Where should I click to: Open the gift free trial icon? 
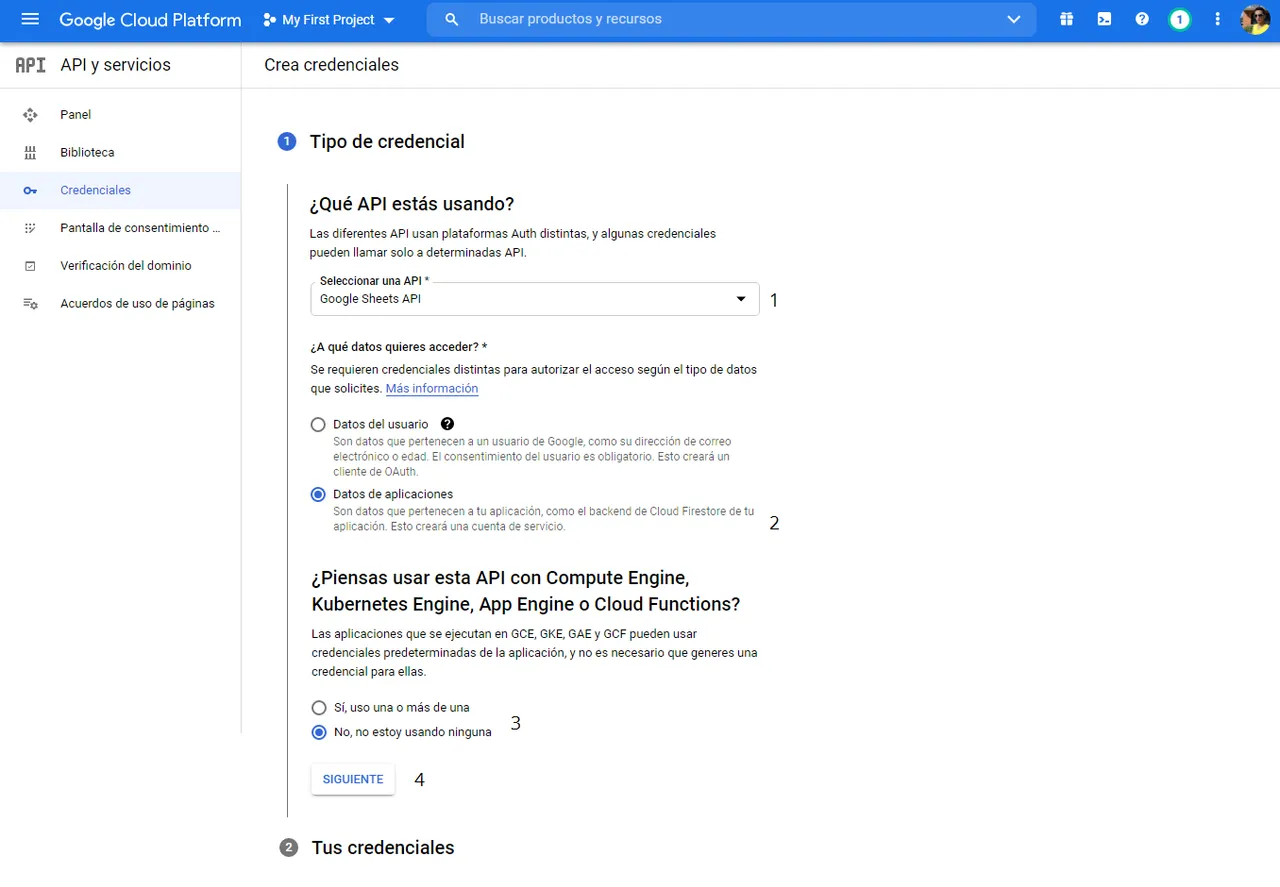tap(1067, 19)
